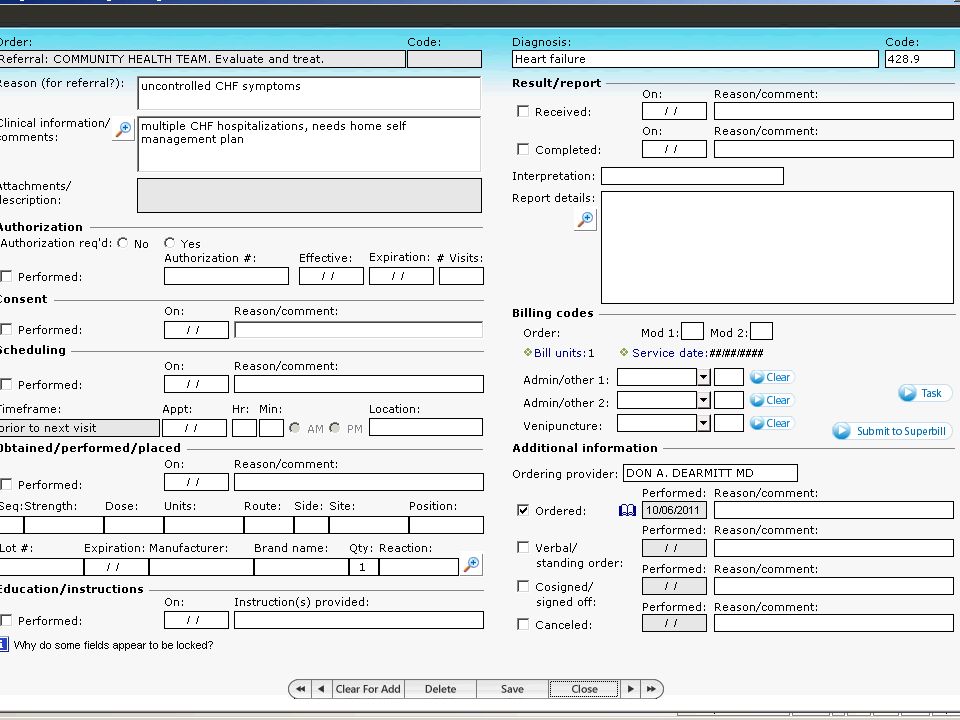The width and height of the screenshot is (960, 720).
Task: Select No for Authorization required
Action: pyautogui.click(x=123, y=242)
